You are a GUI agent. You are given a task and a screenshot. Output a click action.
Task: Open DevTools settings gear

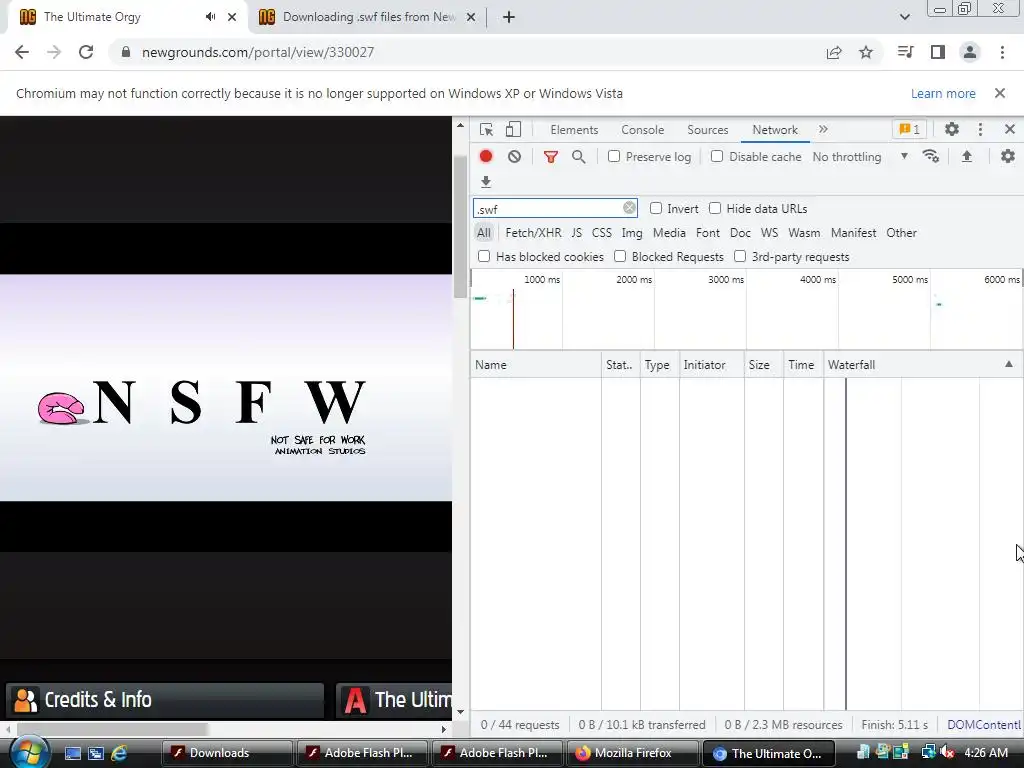click(952, 129)
